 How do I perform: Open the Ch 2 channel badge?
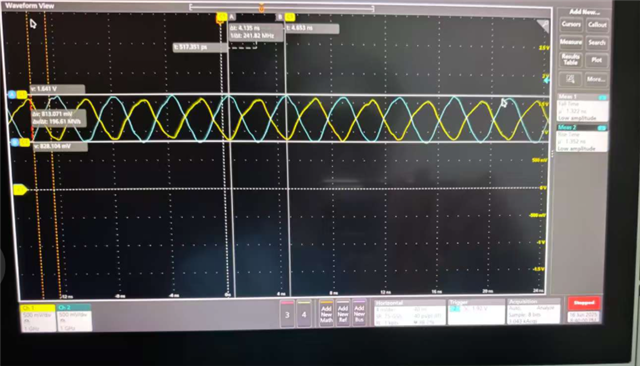(74, 318)
